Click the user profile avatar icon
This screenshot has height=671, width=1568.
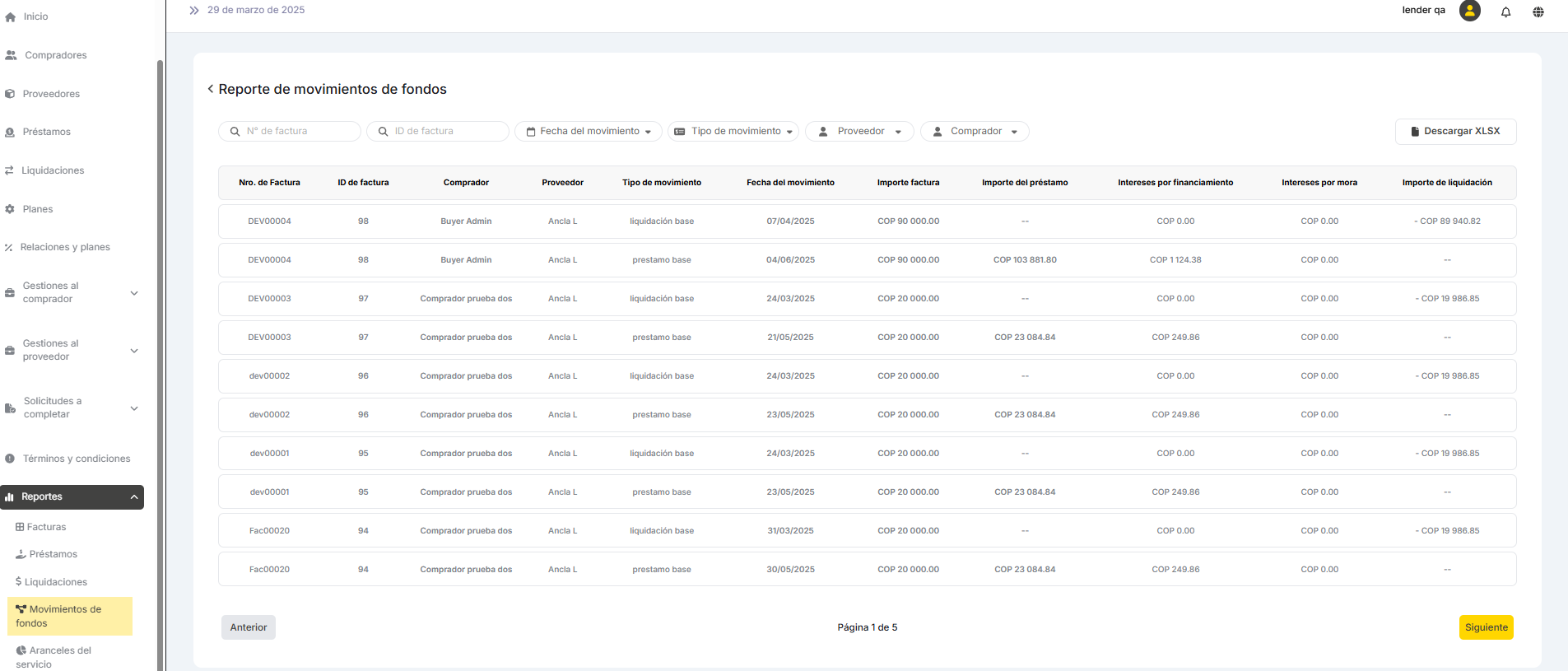click(1469, 11)
